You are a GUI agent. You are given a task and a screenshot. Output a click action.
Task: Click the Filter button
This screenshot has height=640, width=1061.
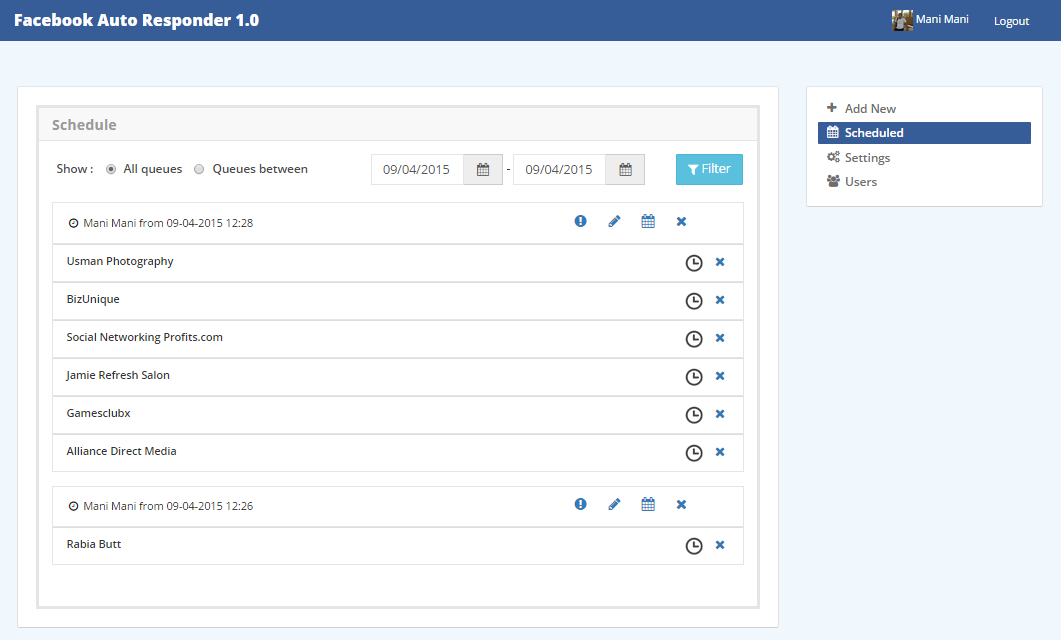(709, 169)
